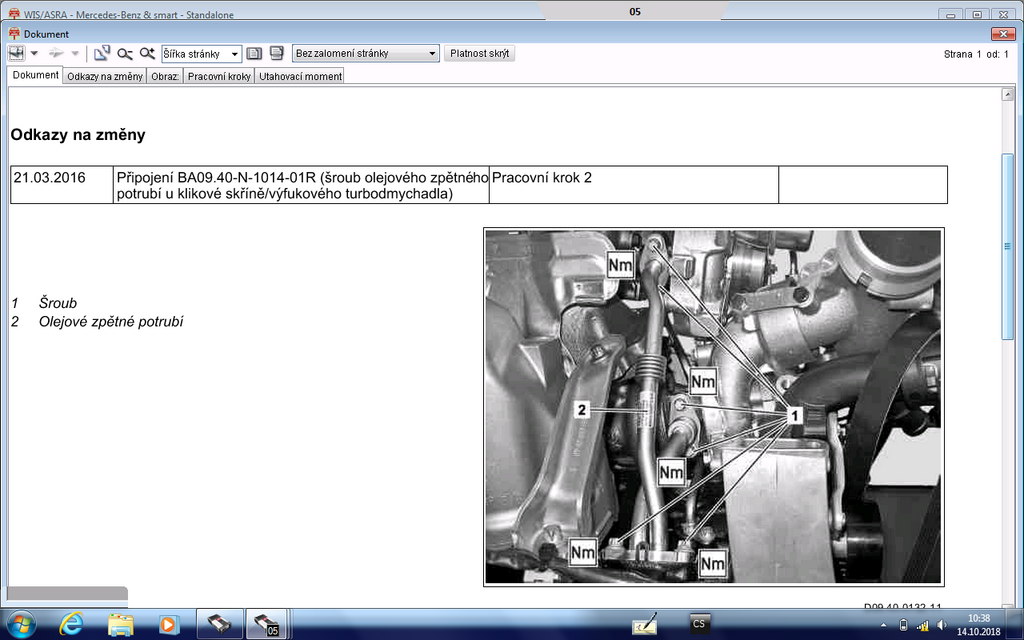The image size is (1024, 640).
Task: Click the Nm label at bottom-left flange bolt
Action: (583, 552)
